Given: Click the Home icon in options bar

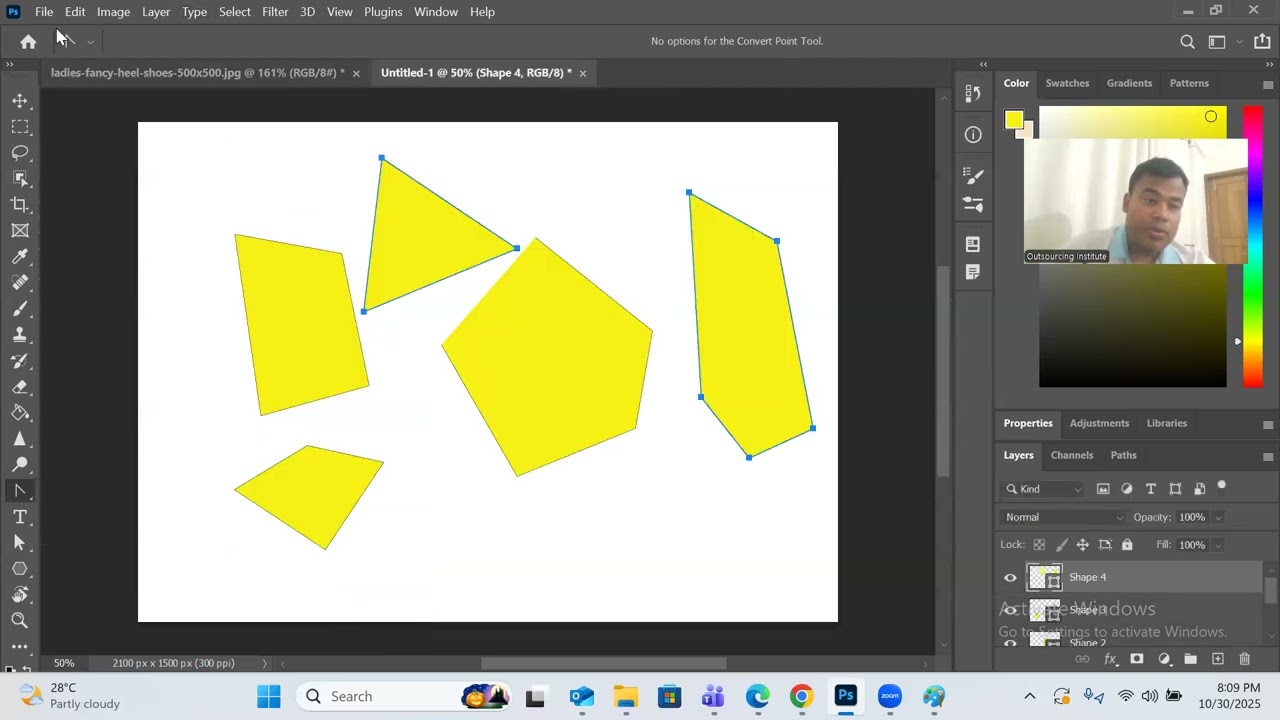Looking at the screenshot, I should (x=28, y=41).
